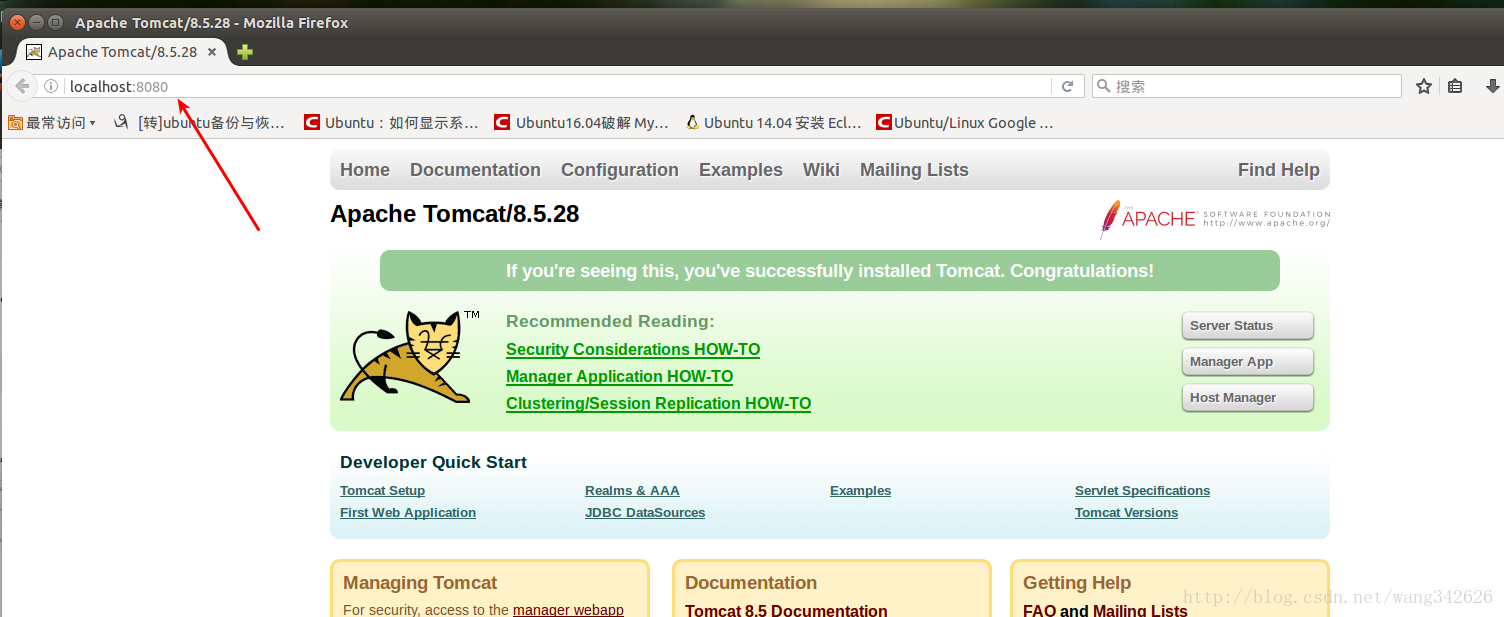This screenshot has height=617, width=1504.
Task: Open the Servlet Specifications link
Action: 1142,491
